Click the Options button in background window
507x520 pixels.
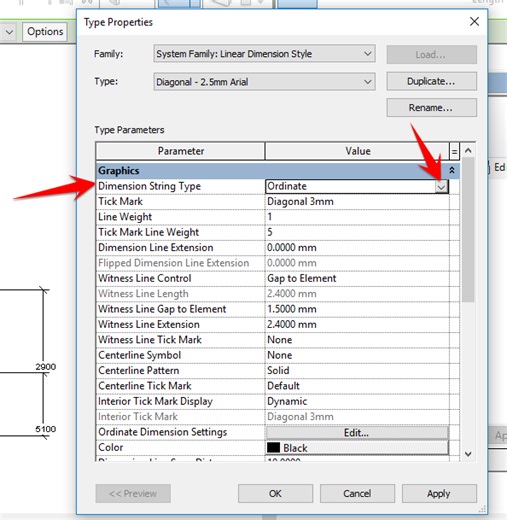point(45,32)
